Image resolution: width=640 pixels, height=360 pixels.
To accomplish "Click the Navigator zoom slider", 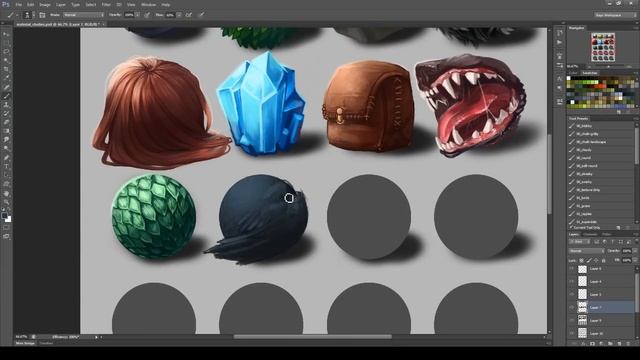I will click(608, 67).
